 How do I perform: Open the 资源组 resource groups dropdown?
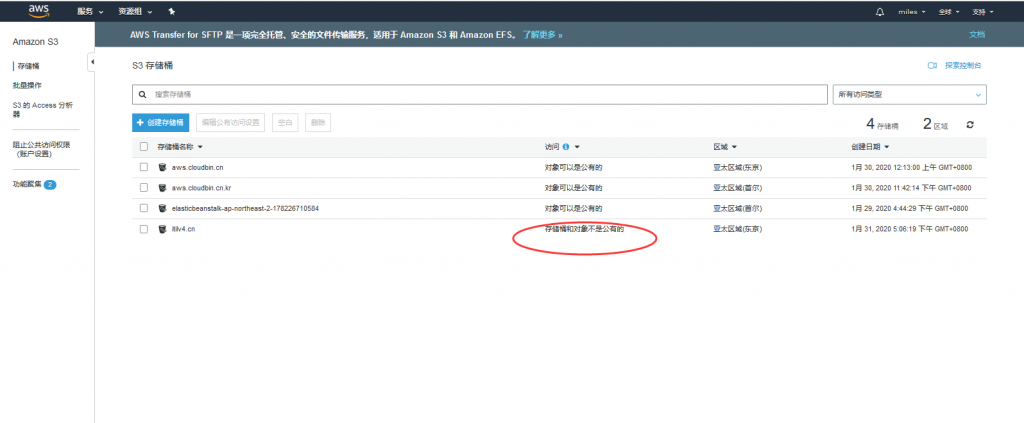pos(135,12)
